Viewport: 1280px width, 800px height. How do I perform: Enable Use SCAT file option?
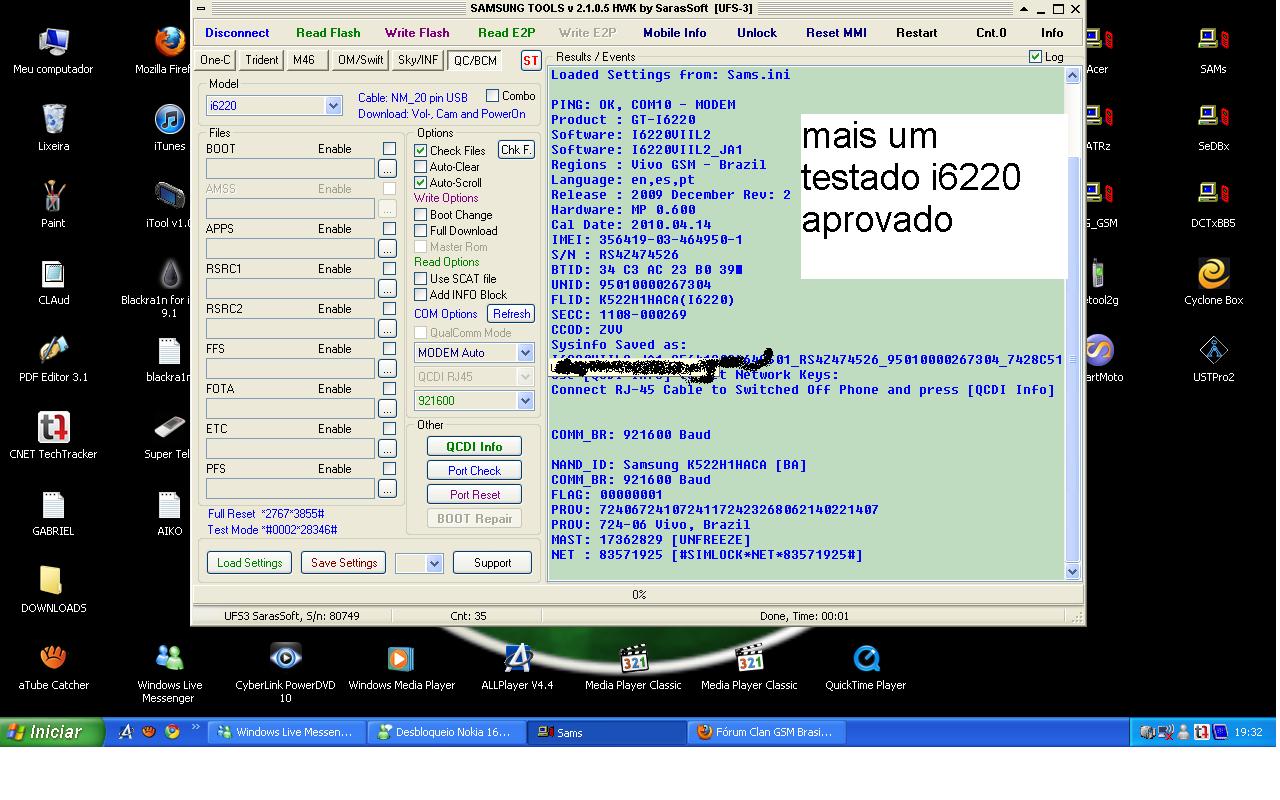[x=421, y=279]
